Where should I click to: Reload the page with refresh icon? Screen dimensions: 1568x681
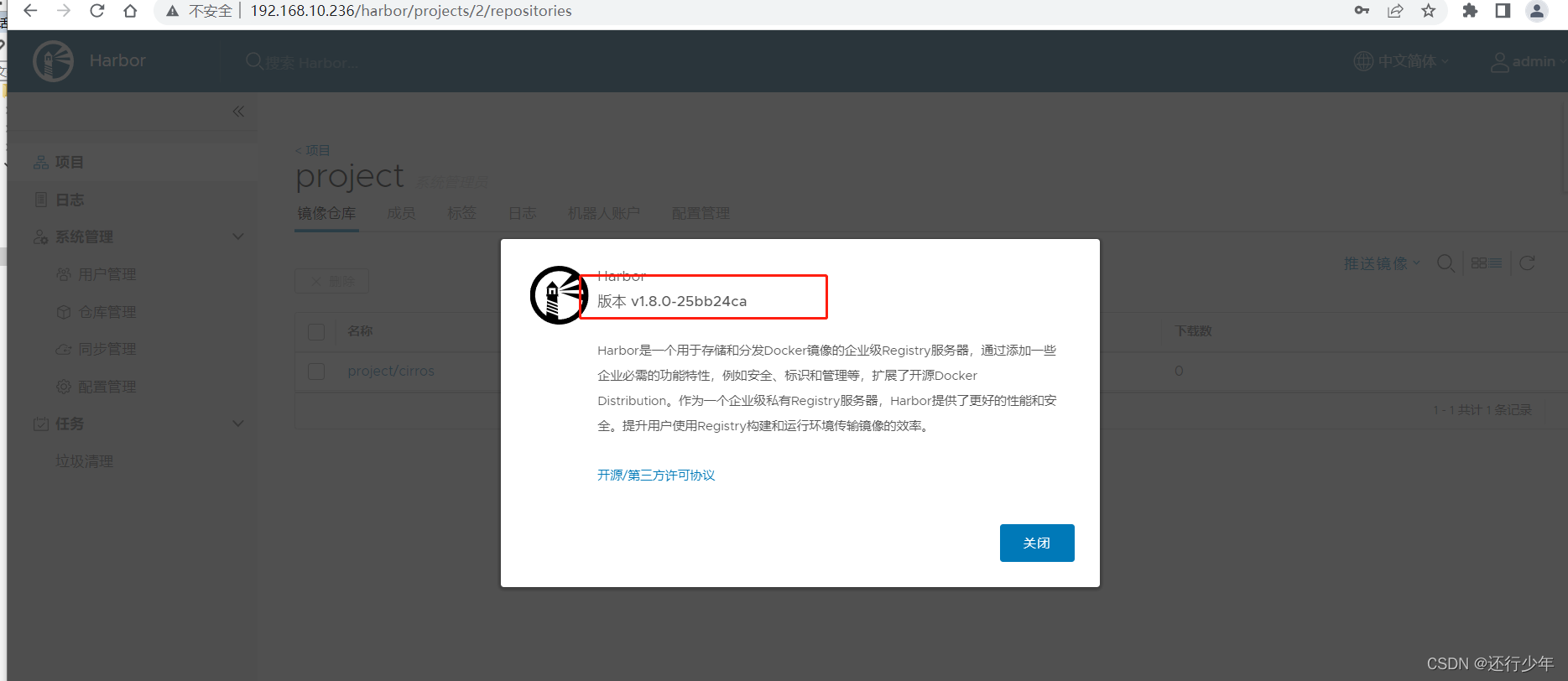tap(97, 11)
